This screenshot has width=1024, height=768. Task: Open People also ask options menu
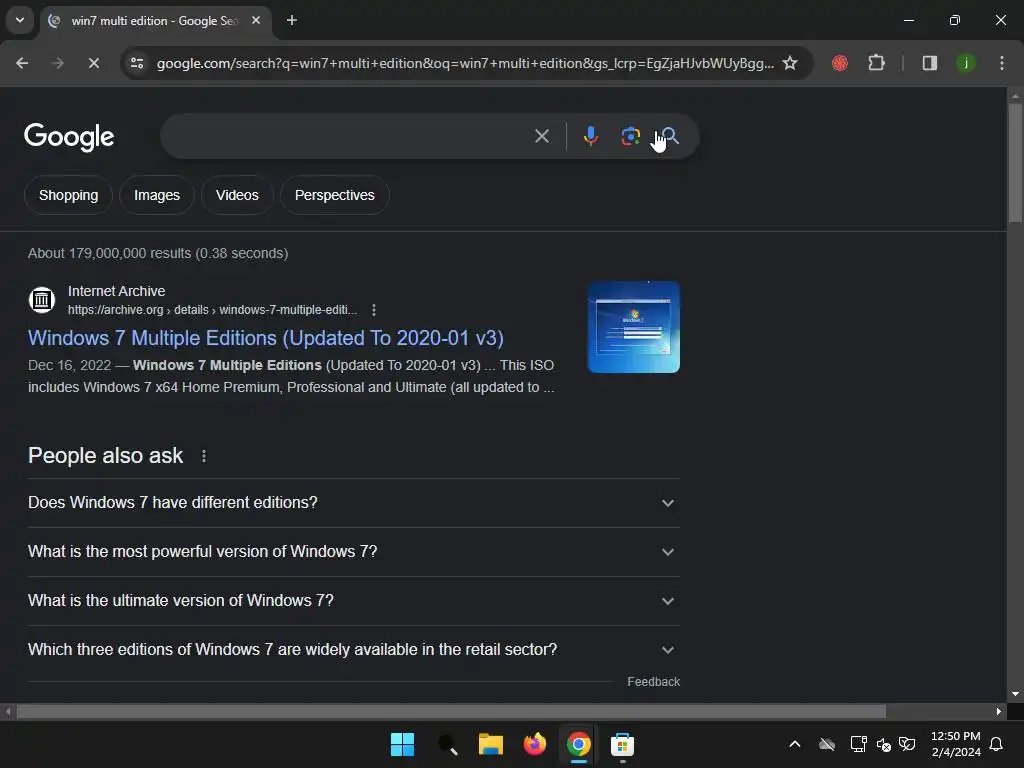click(x=204, y=456)
